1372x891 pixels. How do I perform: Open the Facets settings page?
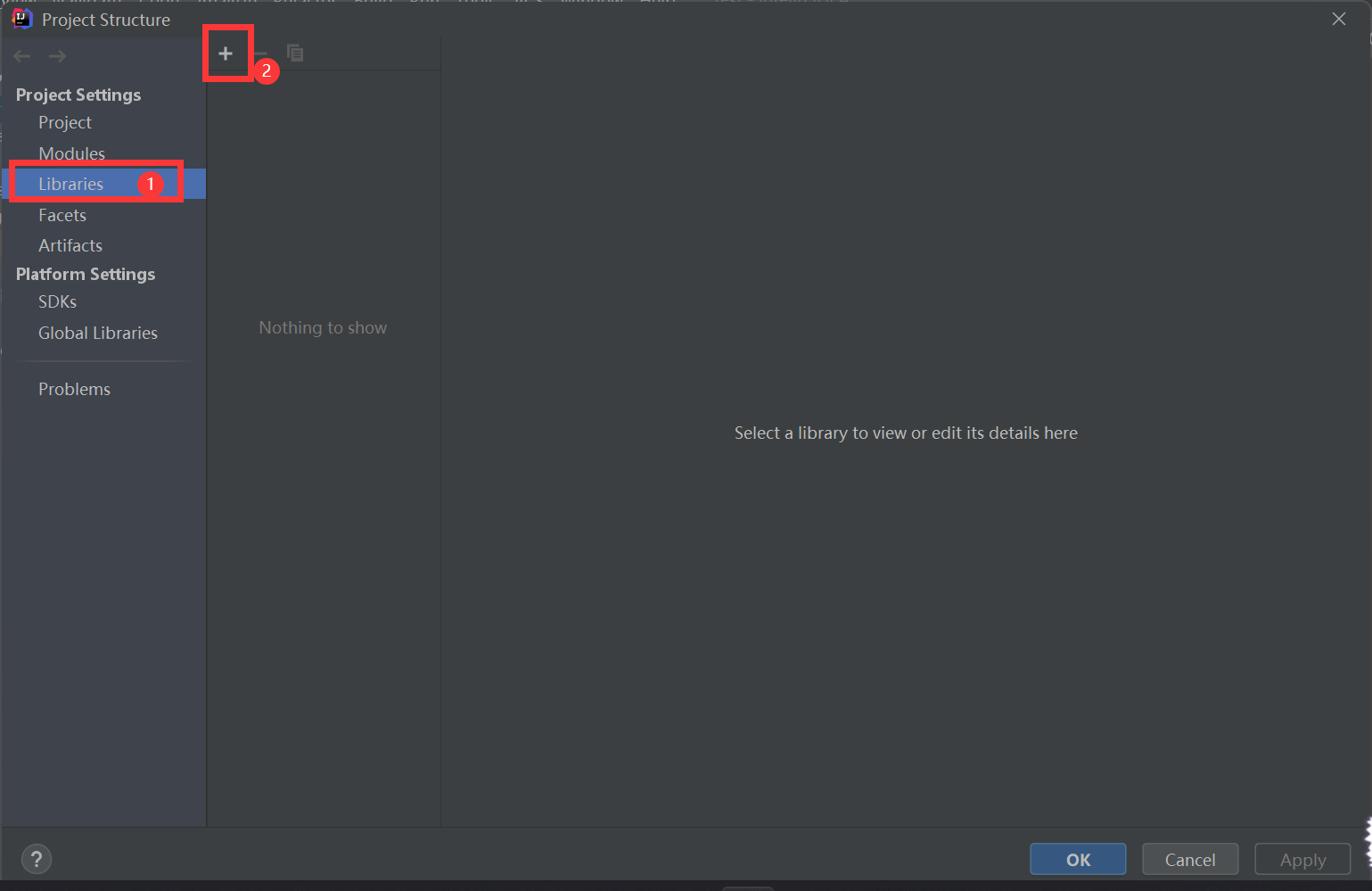pyautogui.click(x=62, y=215)
